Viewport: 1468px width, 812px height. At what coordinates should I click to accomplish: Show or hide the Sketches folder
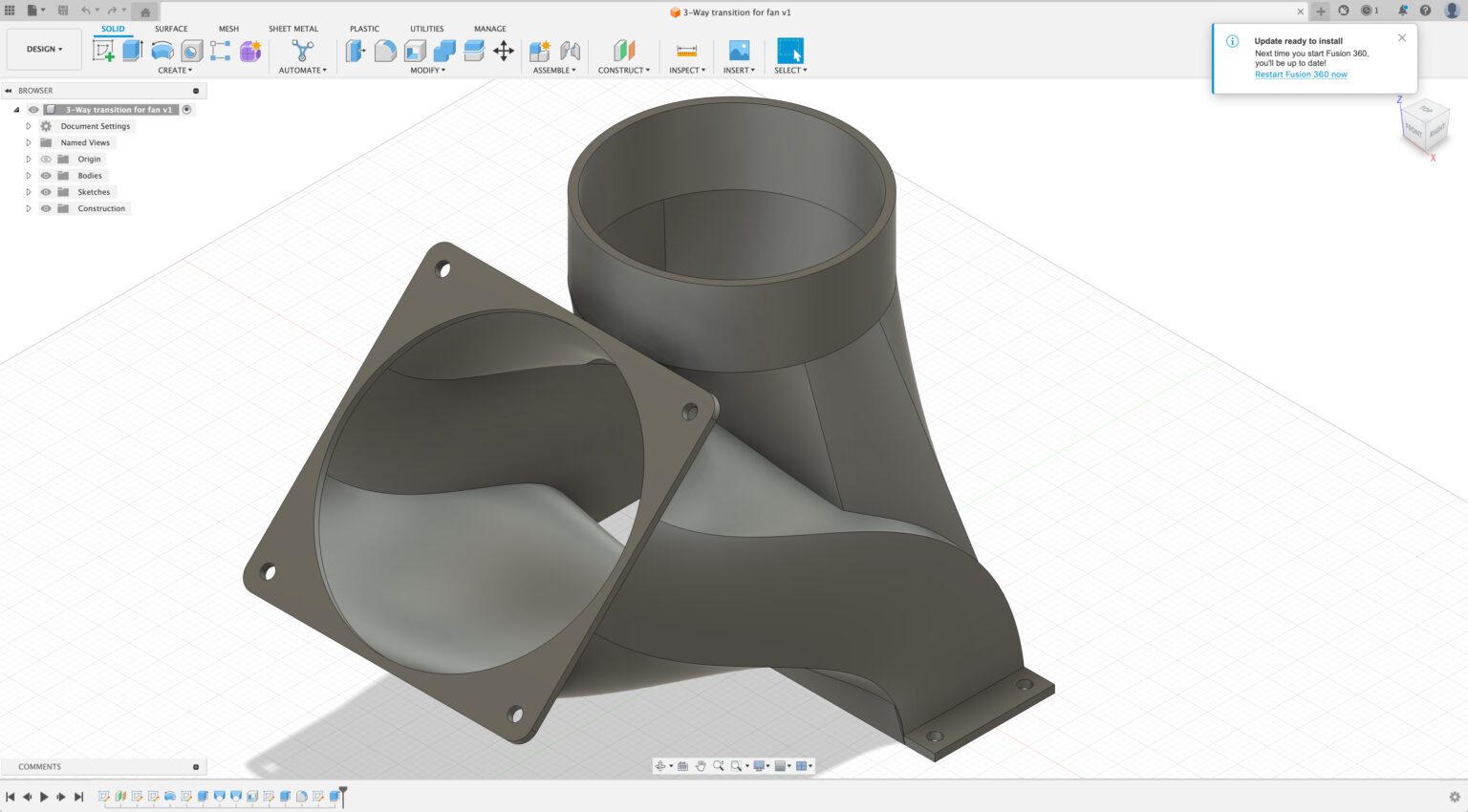[x=45, y=191]
